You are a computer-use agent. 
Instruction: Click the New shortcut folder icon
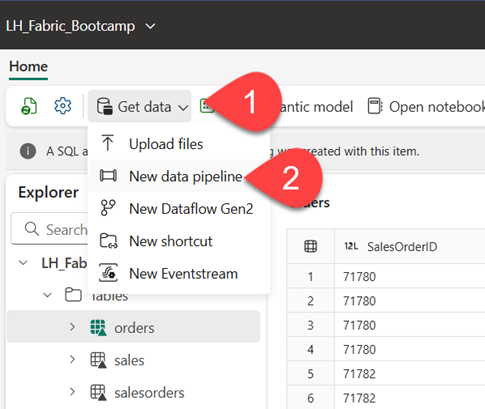pyautogui.click(x=108, y=241)
